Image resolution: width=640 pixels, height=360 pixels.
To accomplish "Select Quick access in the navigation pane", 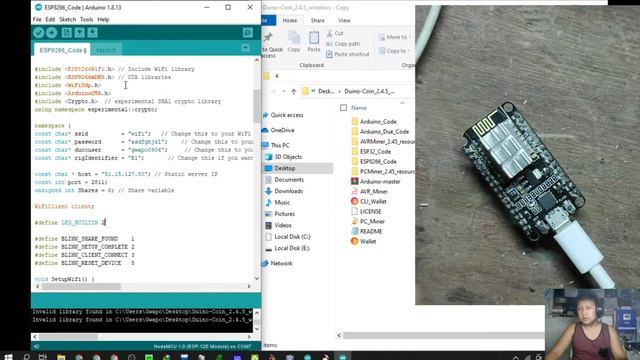I will 287,115.
